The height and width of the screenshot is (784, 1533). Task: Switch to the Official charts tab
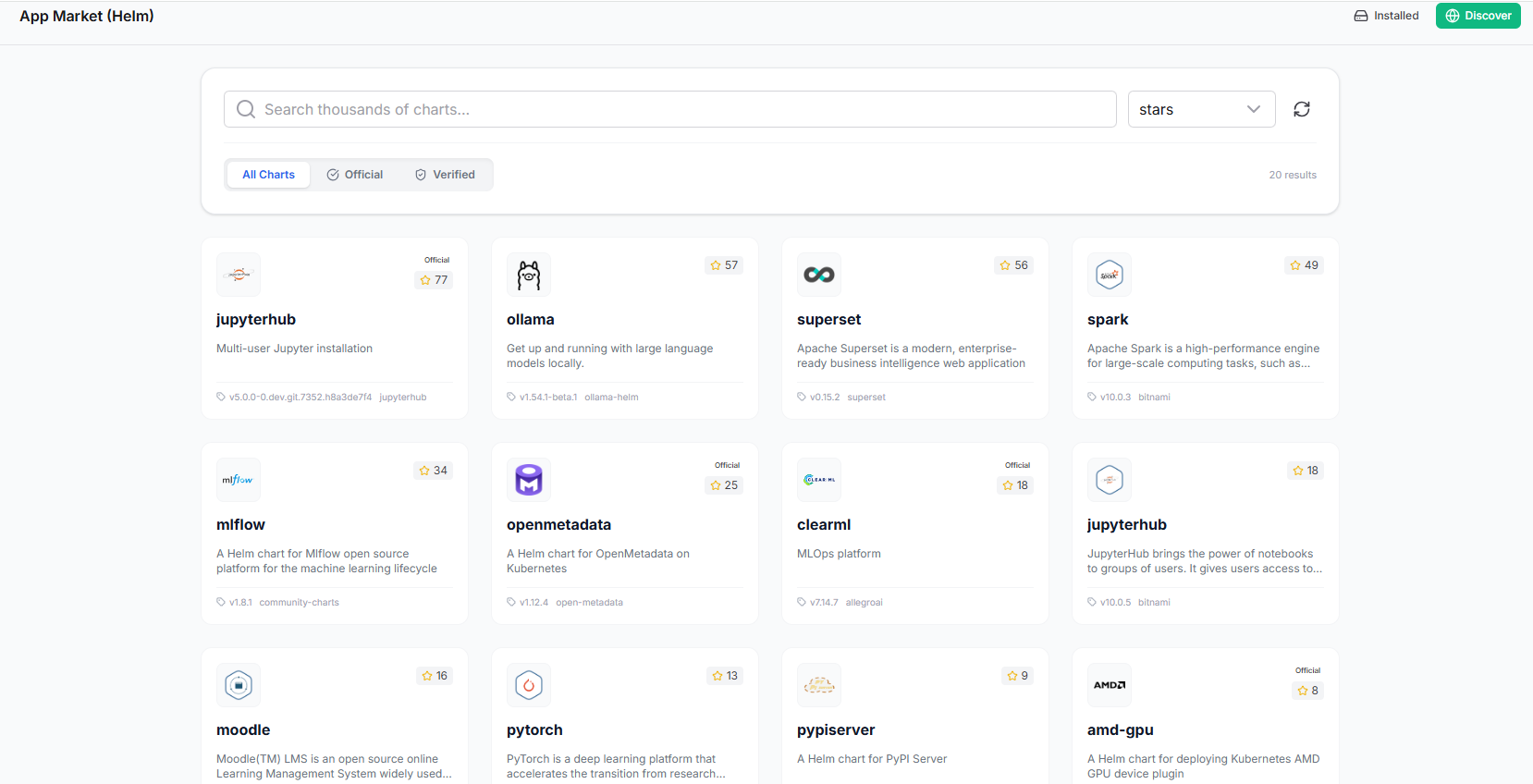[355, 175]
